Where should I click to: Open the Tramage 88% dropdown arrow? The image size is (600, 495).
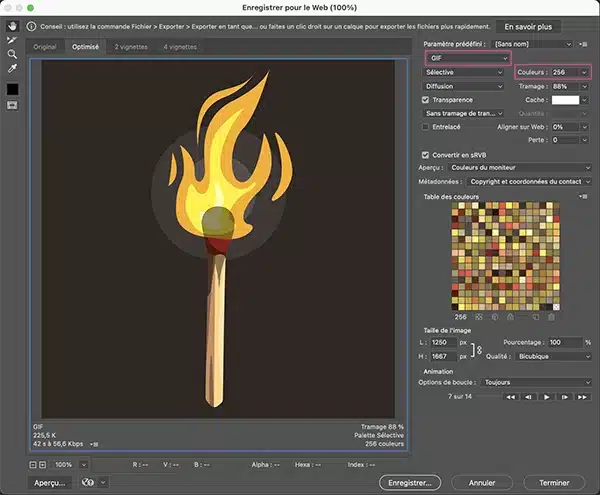coord(584,86)
